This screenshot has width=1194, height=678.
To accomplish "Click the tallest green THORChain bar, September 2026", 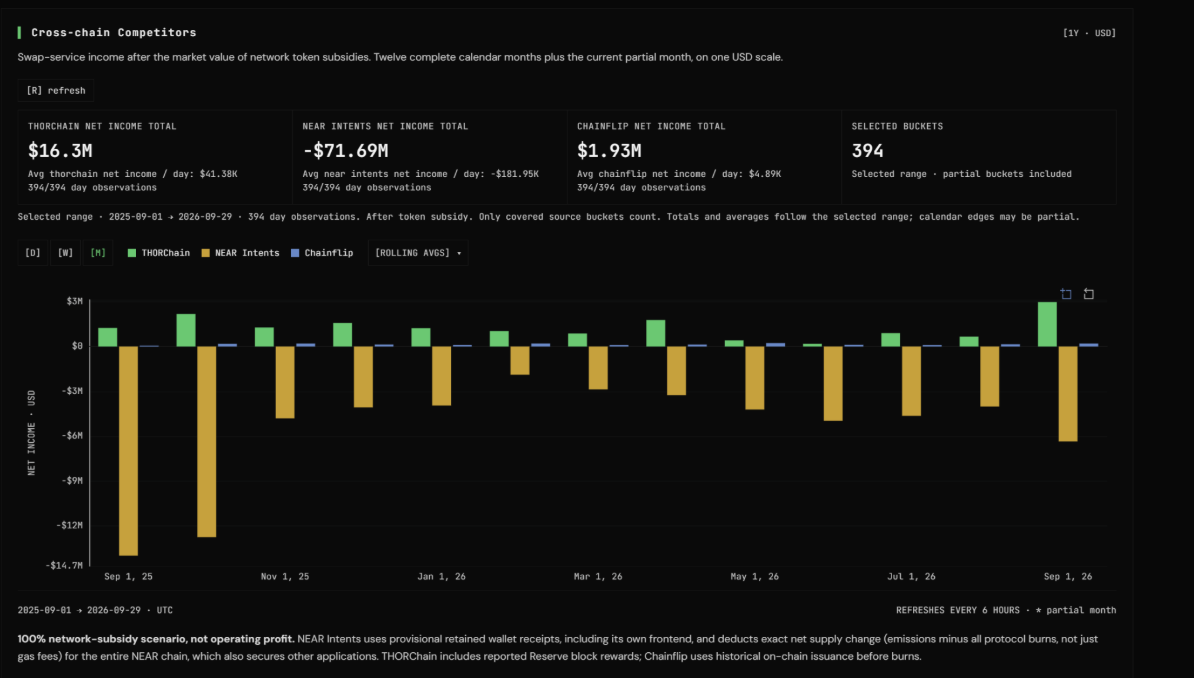I will coord(1048,325).
